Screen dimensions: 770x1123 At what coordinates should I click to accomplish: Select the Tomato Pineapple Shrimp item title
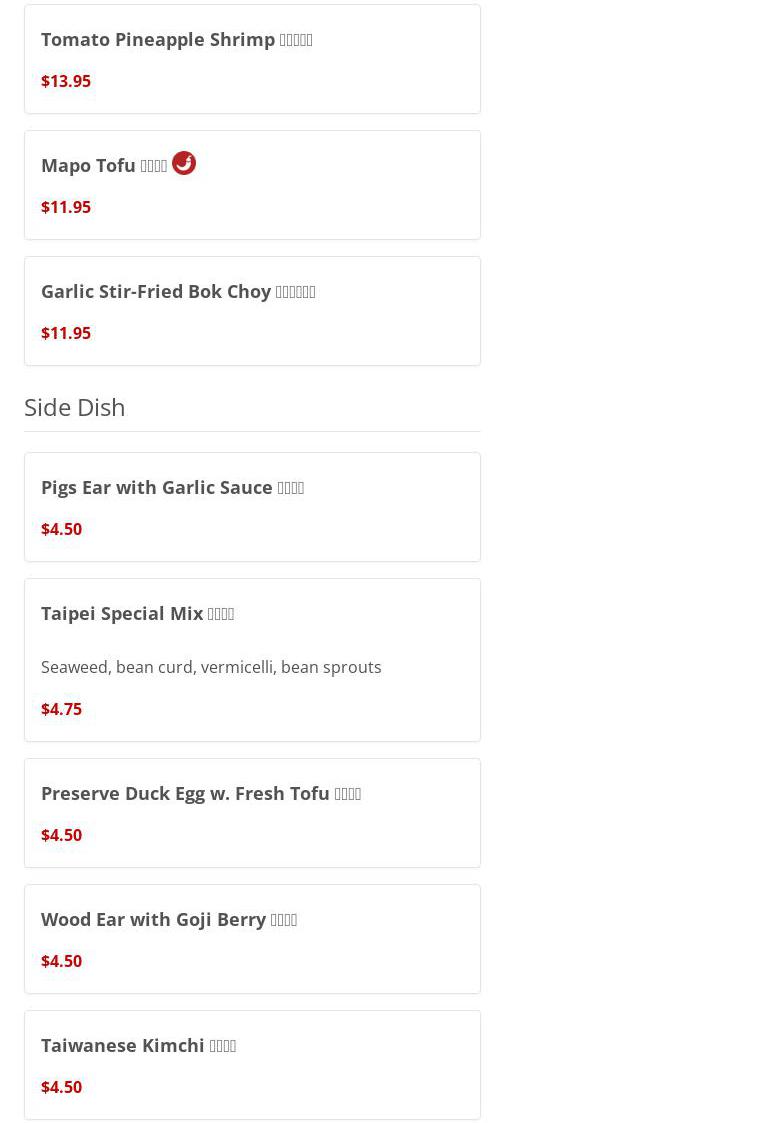tap(158, 40)
